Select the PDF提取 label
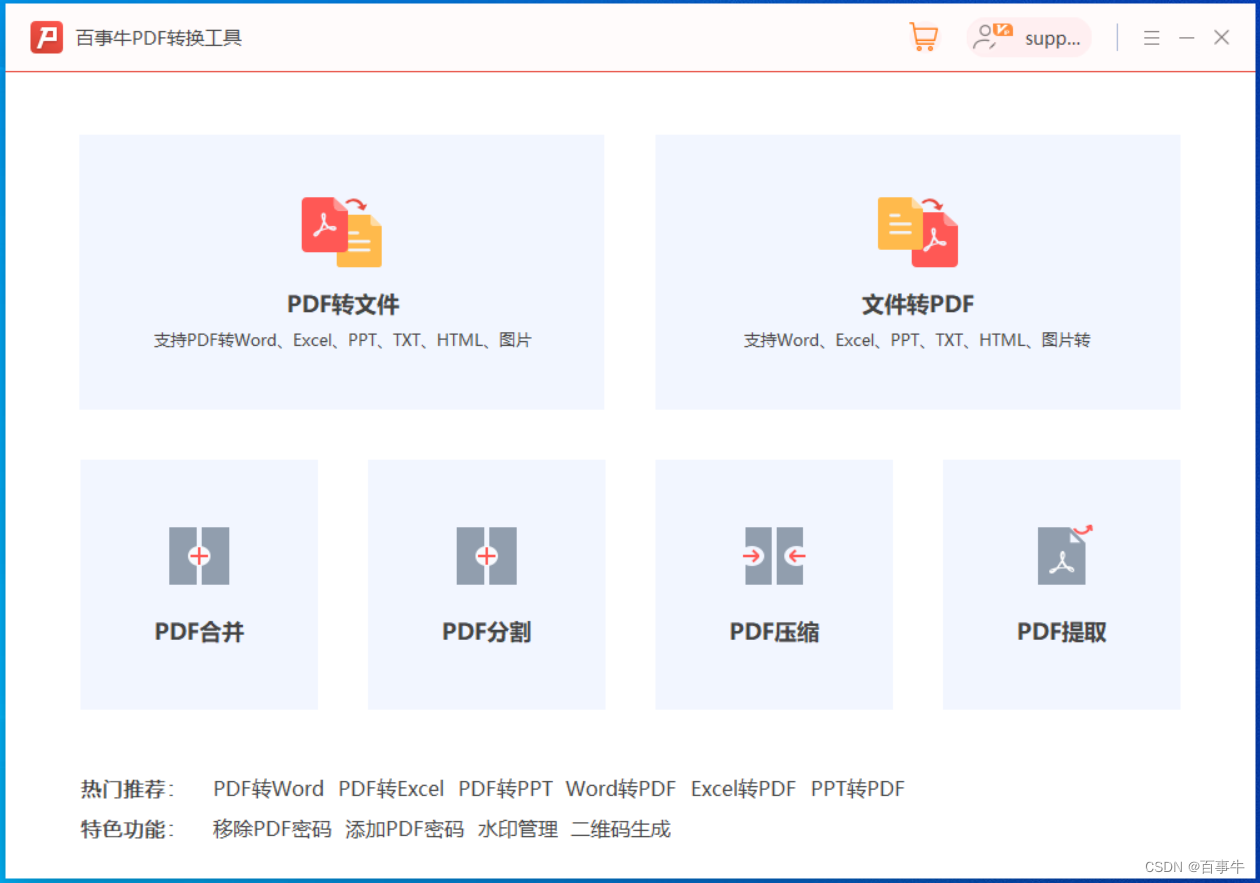The width and height of the screenshot is (1260, 883). (1062, 632)
